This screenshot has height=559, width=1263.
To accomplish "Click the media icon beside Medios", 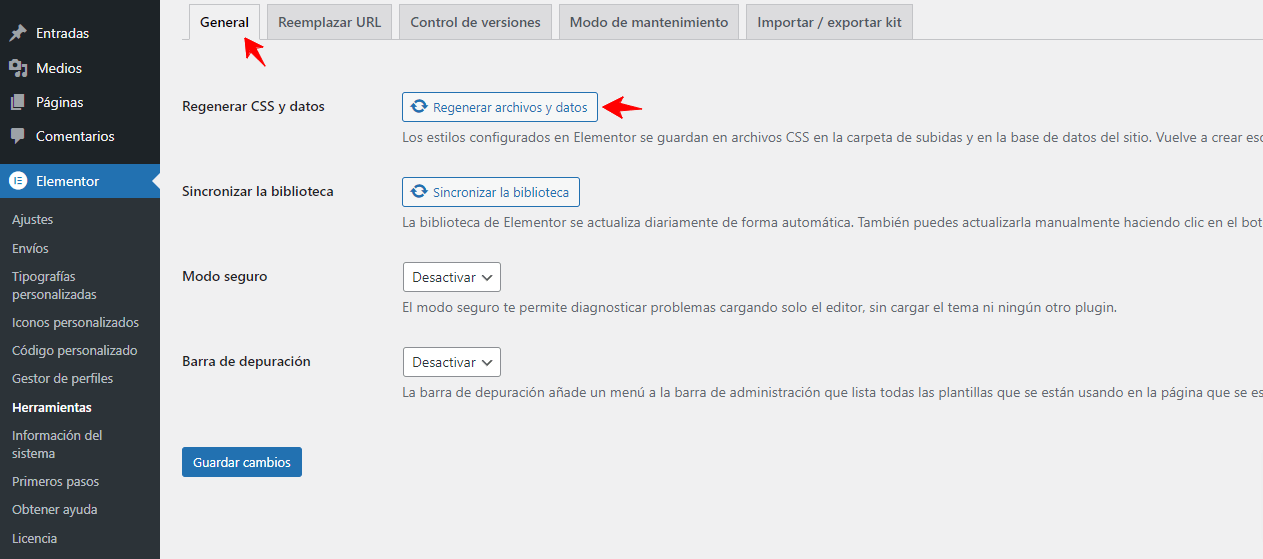I will coord(18,68).
